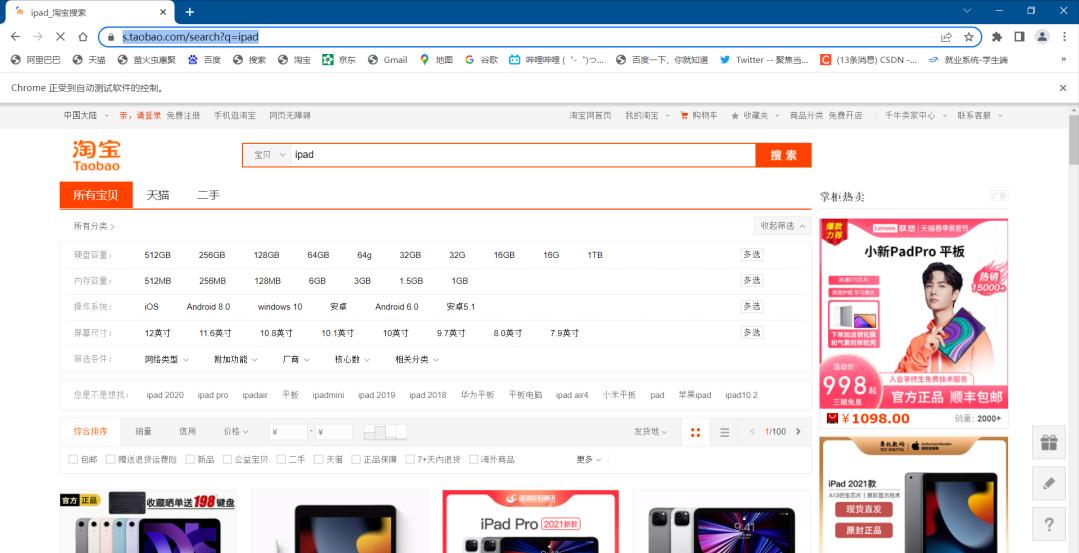Click the browser back arrow
Image resolution: width=1079 pixels, height=553 pixels.
[x=15, y=36]
